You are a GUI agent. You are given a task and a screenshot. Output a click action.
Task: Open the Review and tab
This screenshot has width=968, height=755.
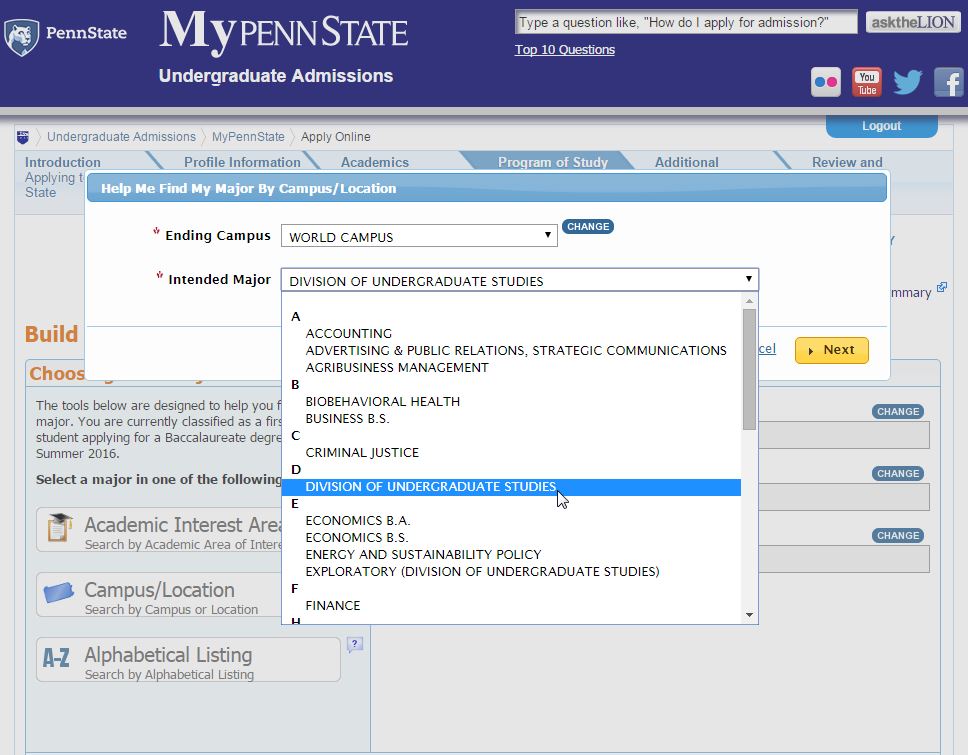pyautogui.click(x=847, y=162)
